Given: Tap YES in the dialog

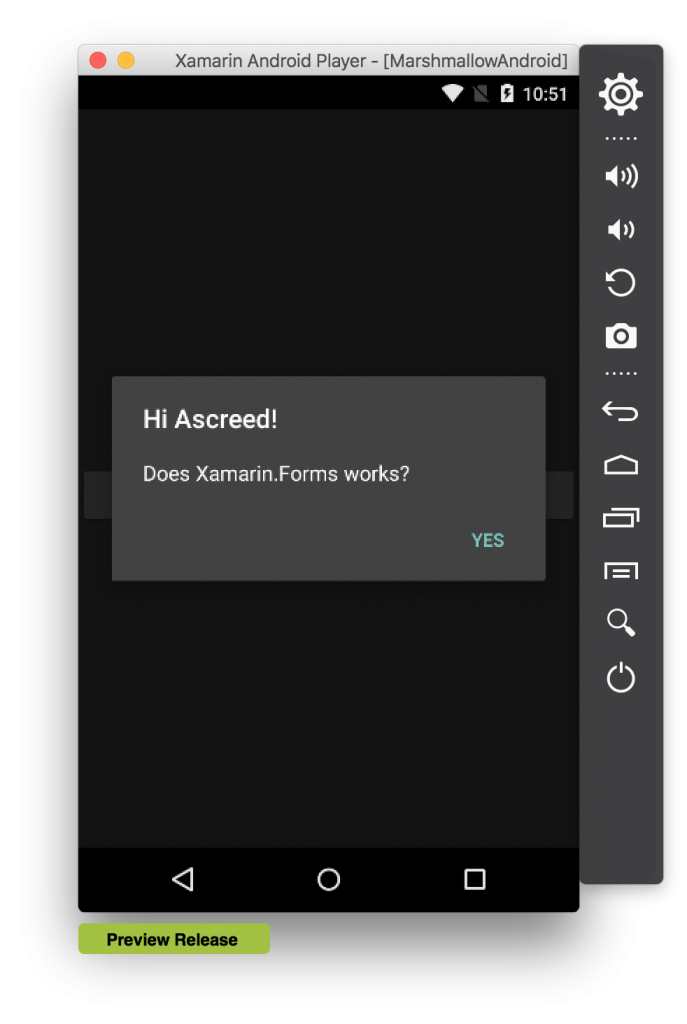Looking at the screenshot, I should [488, 540].
